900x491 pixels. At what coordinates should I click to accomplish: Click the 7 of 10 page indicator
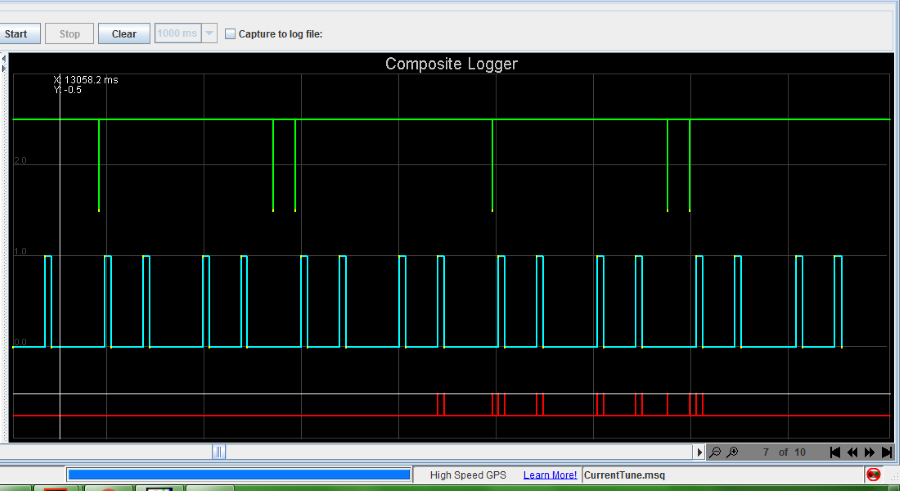(x=784, y=453)
